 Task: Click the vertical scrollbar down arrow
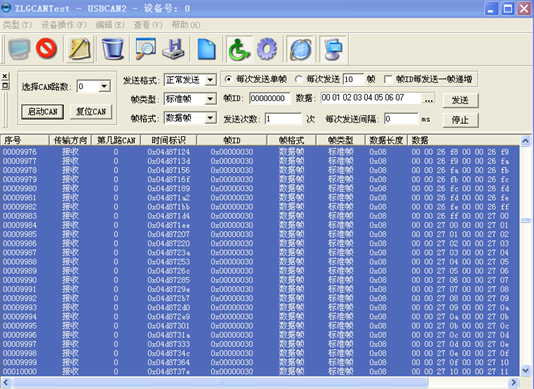tap(525, 370)
